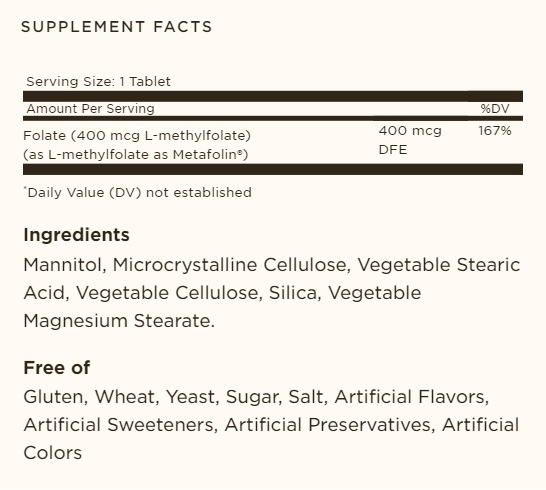Select the Serving Size: 1 Tablet text
Image resolution: width=546 pixels, height=490 pixels.
click(99, 81)
